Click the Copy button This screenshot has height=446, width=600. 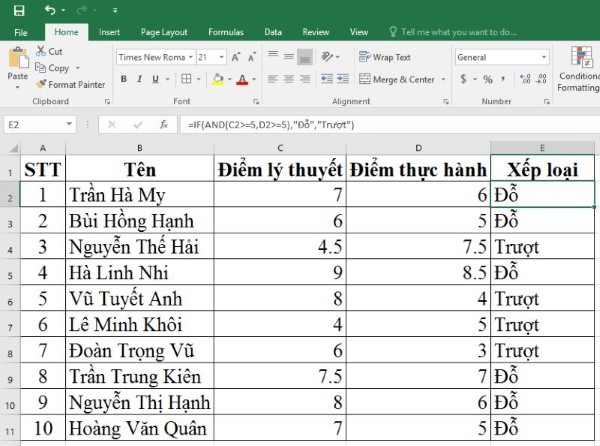point(52,68)
